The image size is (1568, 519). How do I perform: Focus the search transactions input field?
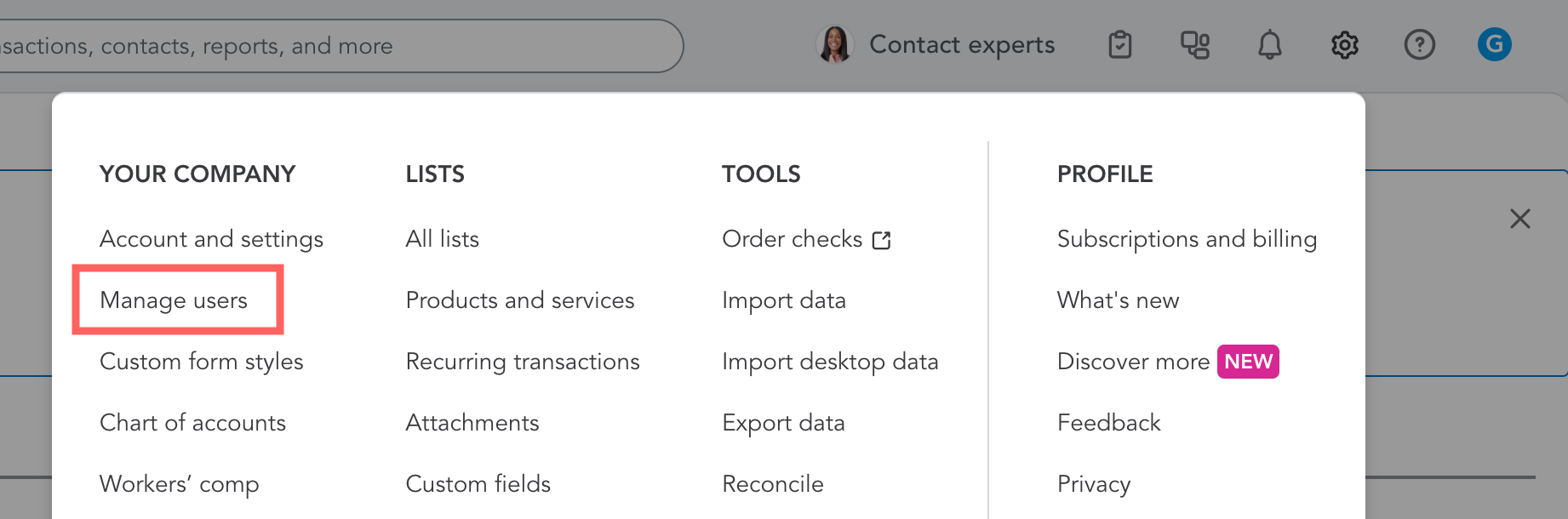point(340,46)
